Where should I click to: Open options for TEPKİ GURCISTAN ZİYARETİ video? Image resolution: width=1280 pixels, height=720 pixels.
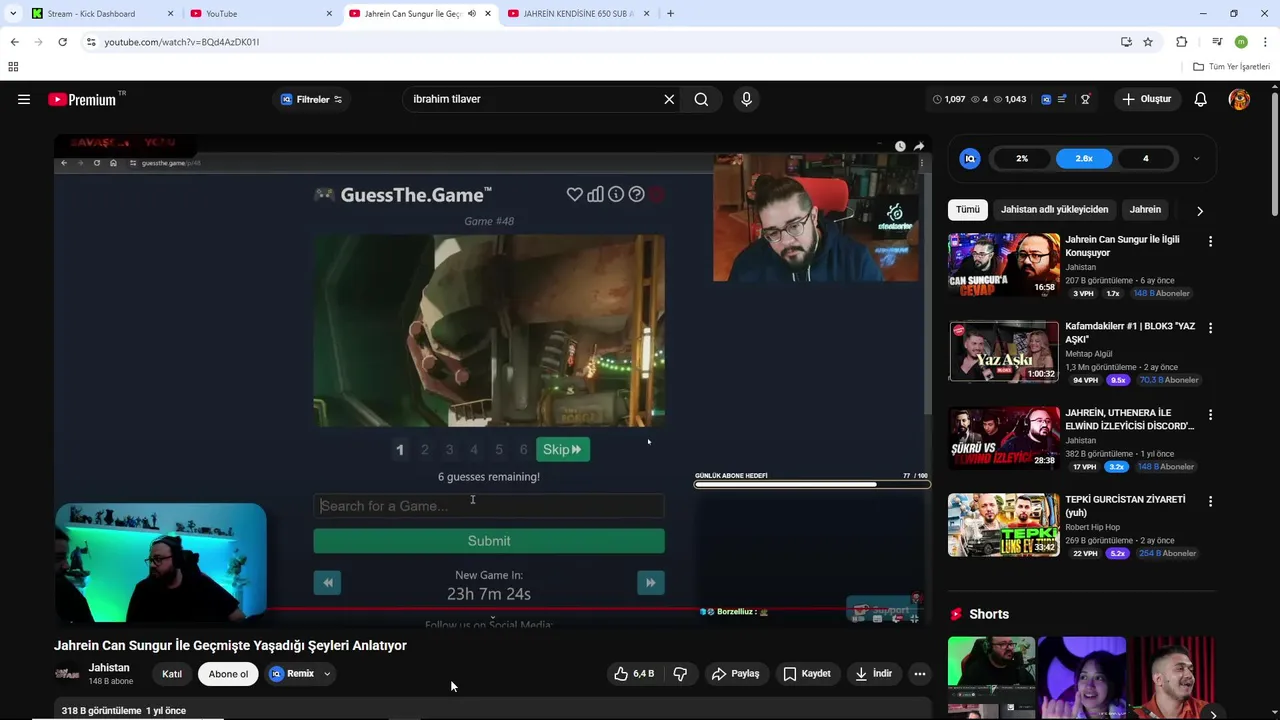[1210, 501]
